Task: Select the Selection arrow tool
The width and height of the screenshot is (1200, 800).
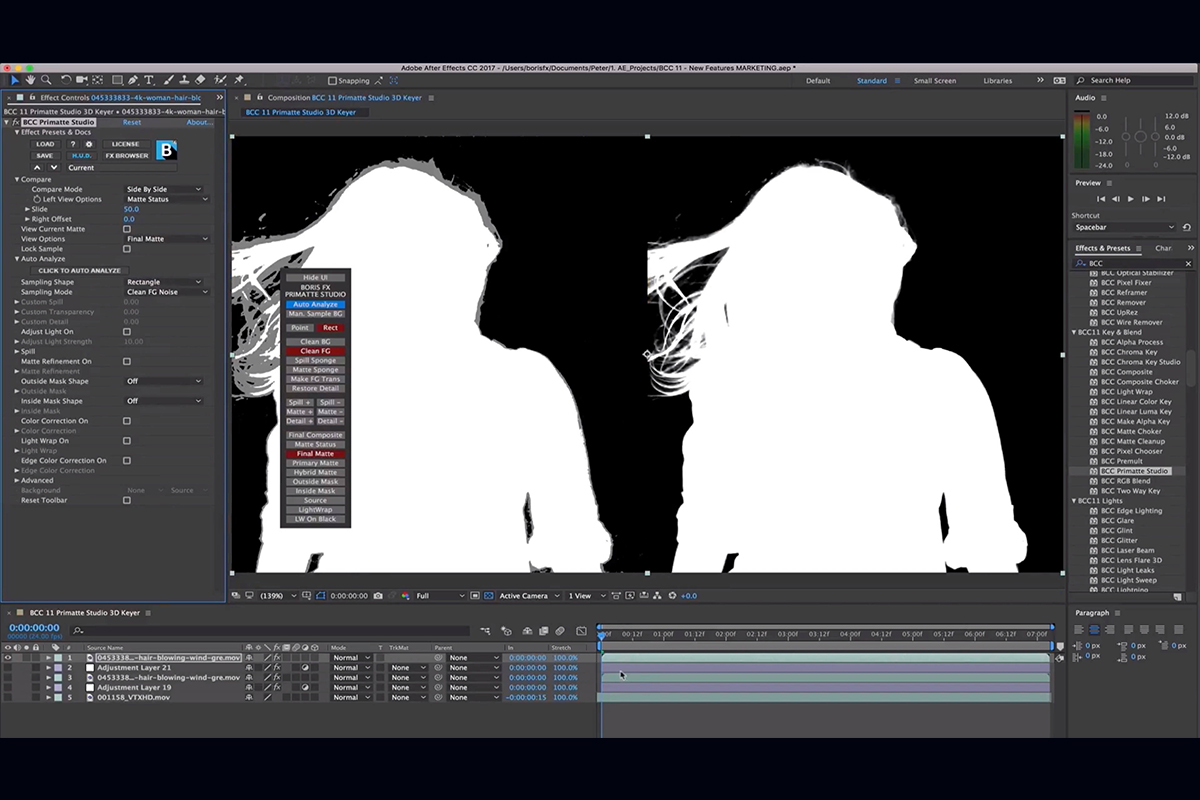Action: 15,80
